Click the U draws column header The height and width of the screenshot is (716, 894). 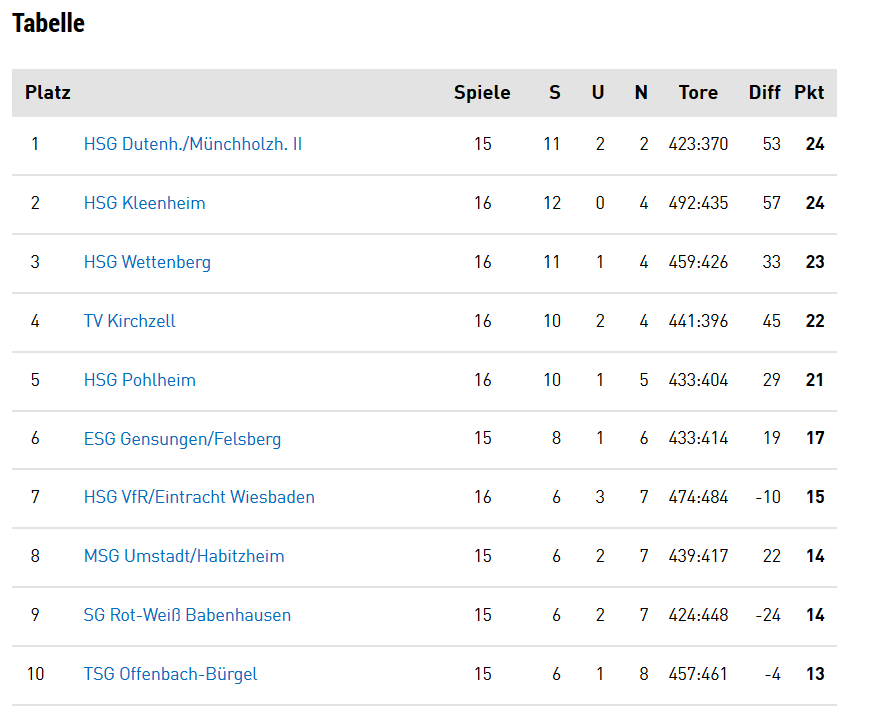(x=598, y=92)
